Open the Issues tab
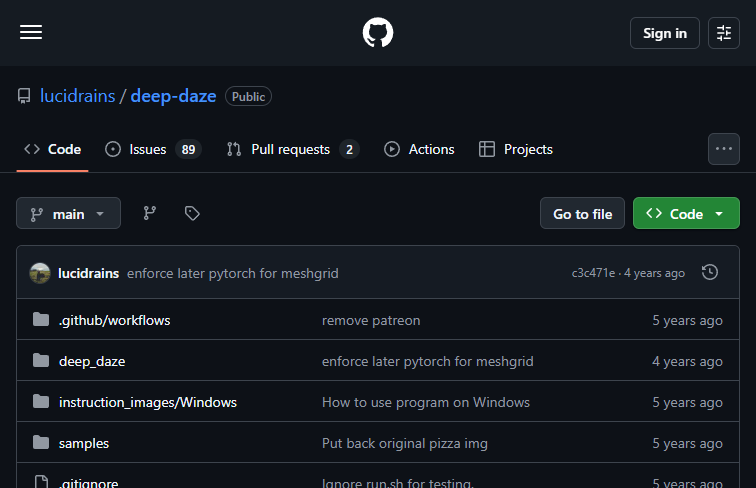This screenshot has width=756, height=488. (153, 149)
